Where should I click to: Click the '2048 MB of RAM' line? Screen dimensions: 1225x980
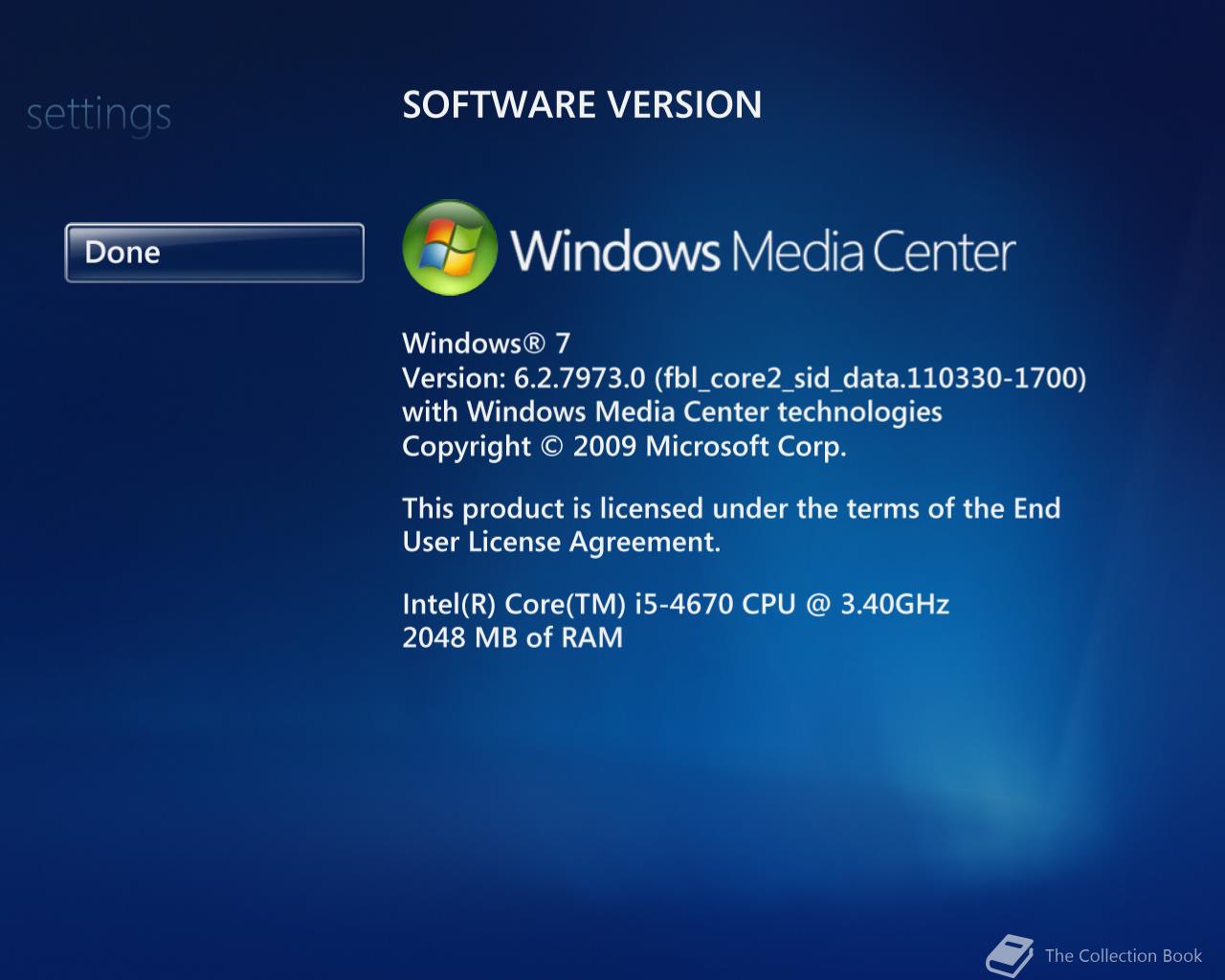[512, 637]
